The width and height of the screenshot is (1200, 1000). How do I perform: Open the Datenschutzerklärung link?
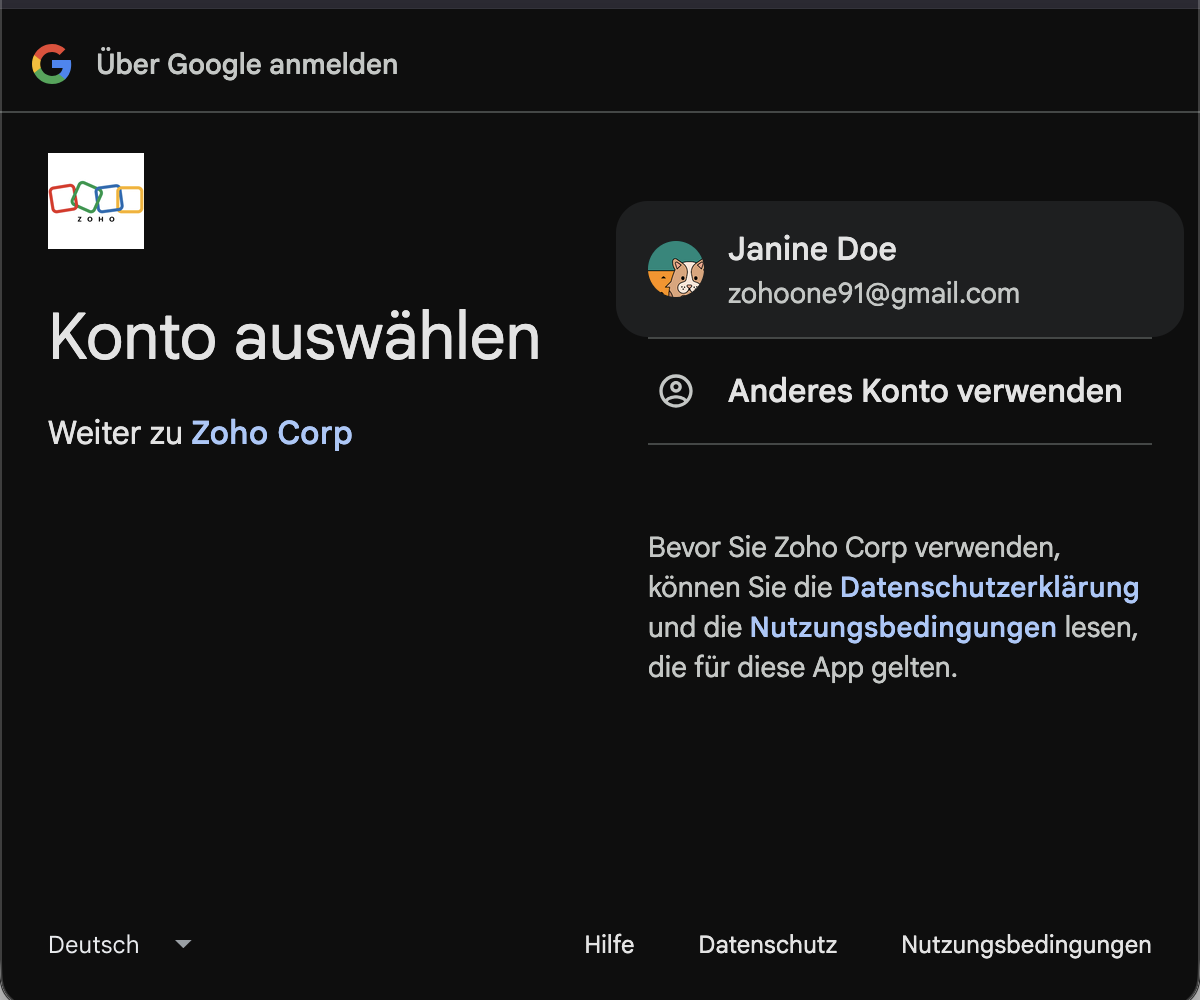point(990,587)
